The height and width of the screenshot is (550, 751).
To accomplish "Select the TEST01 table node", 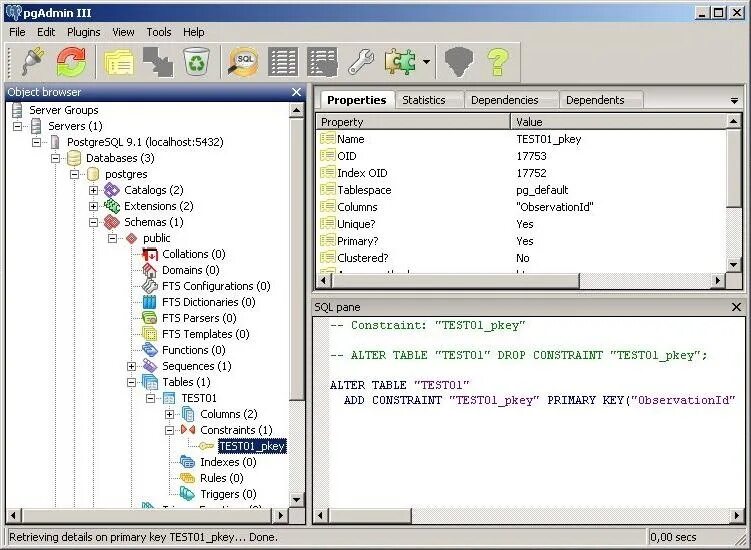I will click(x=199, y=398).
